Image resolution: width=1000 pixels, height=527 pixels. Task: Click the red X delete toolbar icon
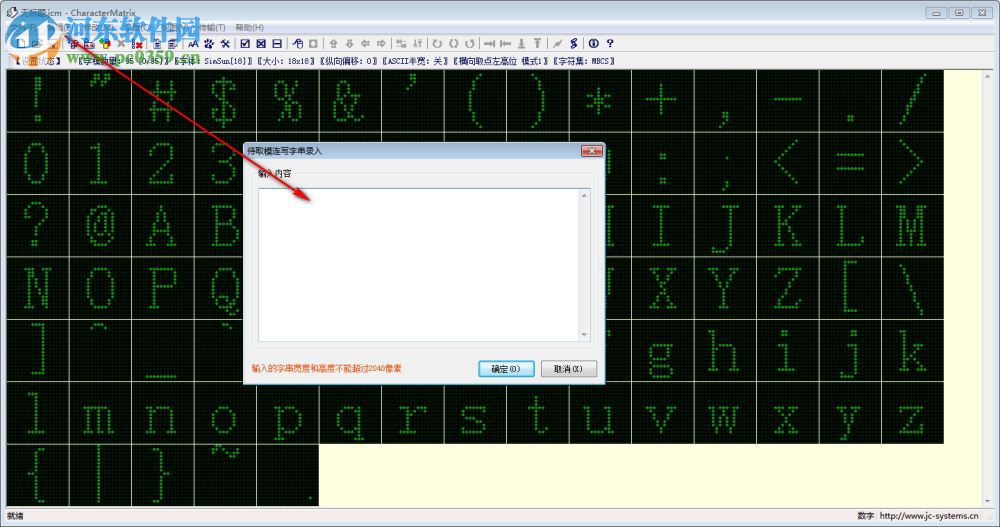point(137,43)
